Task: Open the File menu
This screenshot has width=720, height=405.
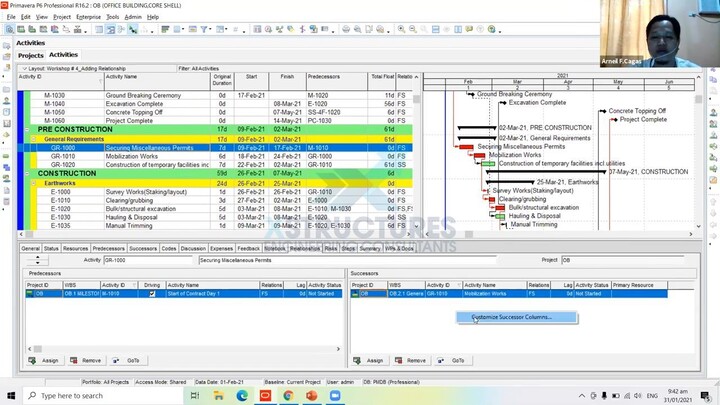Action: (11, 17)
